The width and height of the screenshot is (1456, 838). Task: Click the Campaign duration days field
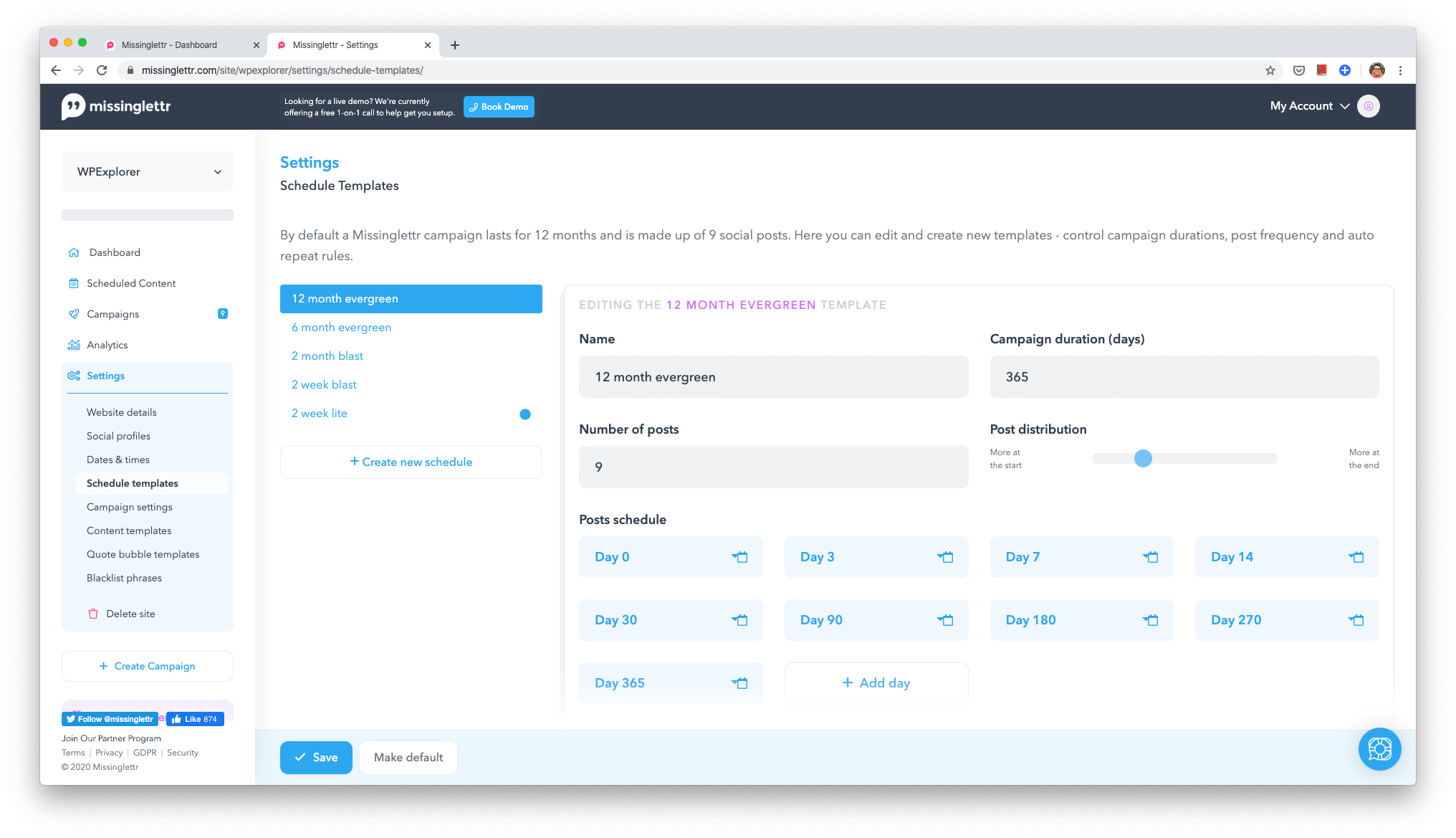click(1184, 377)
